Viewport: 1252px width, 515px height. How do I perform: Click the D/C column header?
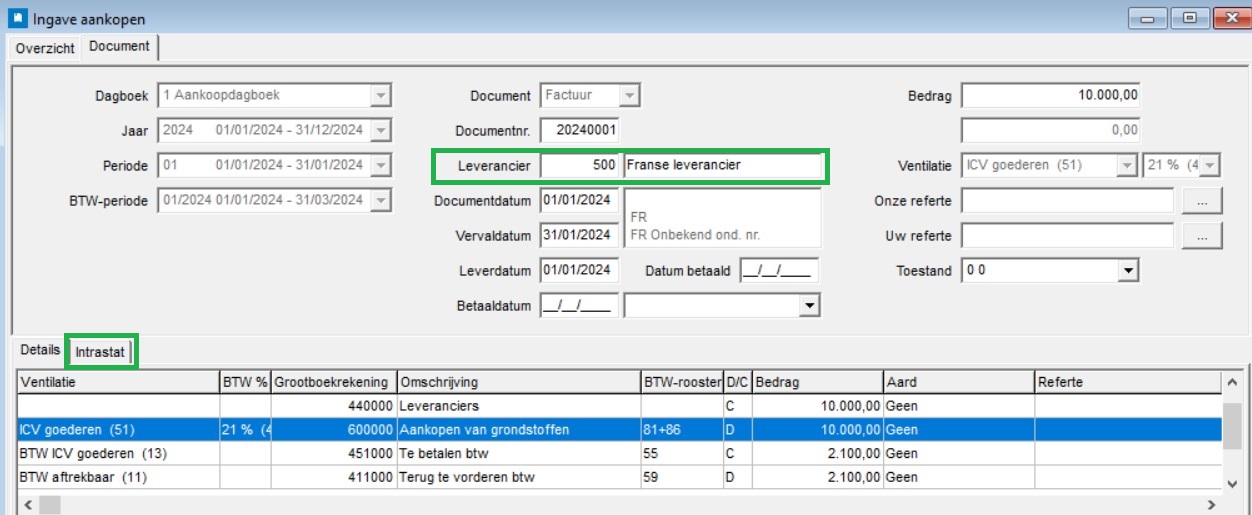click(738, 382)
